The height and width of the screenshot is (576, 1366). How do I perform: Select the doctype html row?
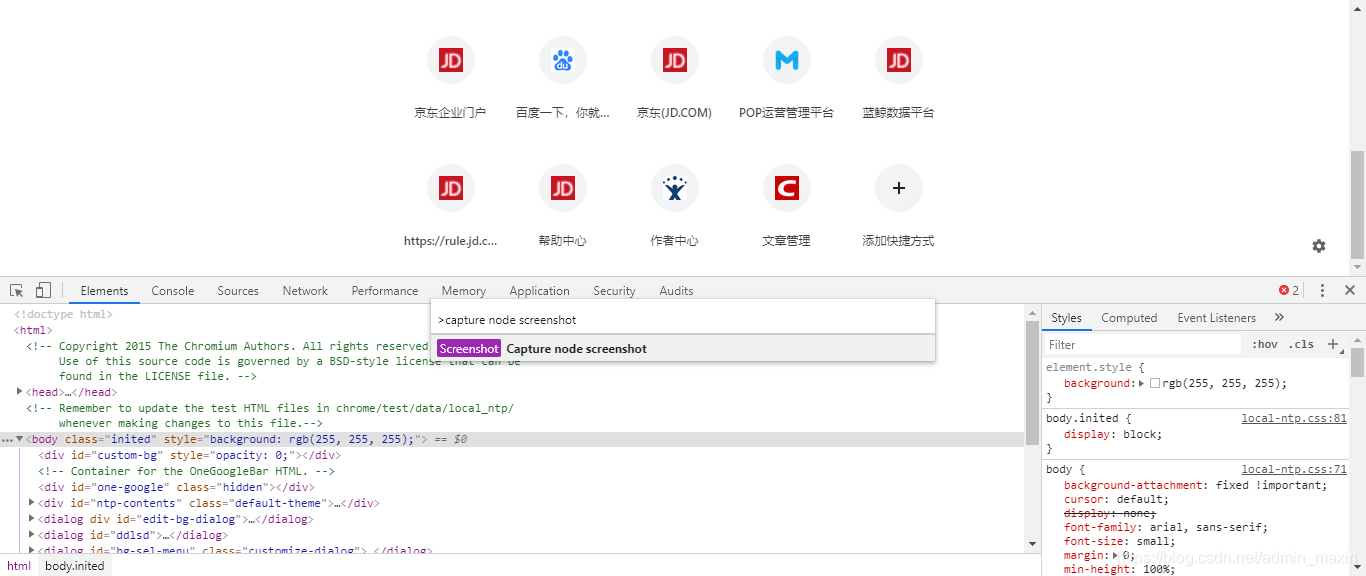pos(512,314)
